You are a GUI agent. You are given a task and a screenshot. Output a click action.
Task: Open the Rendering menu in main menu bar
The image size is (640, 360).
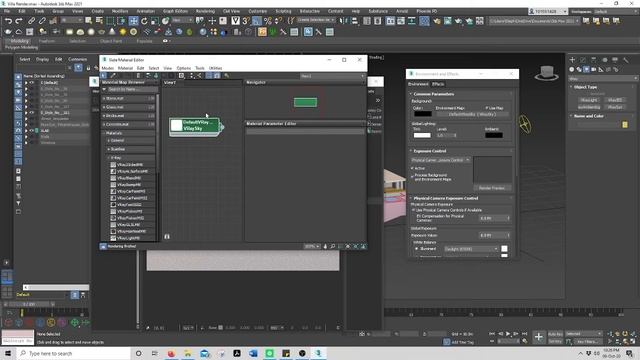(205, 11)
